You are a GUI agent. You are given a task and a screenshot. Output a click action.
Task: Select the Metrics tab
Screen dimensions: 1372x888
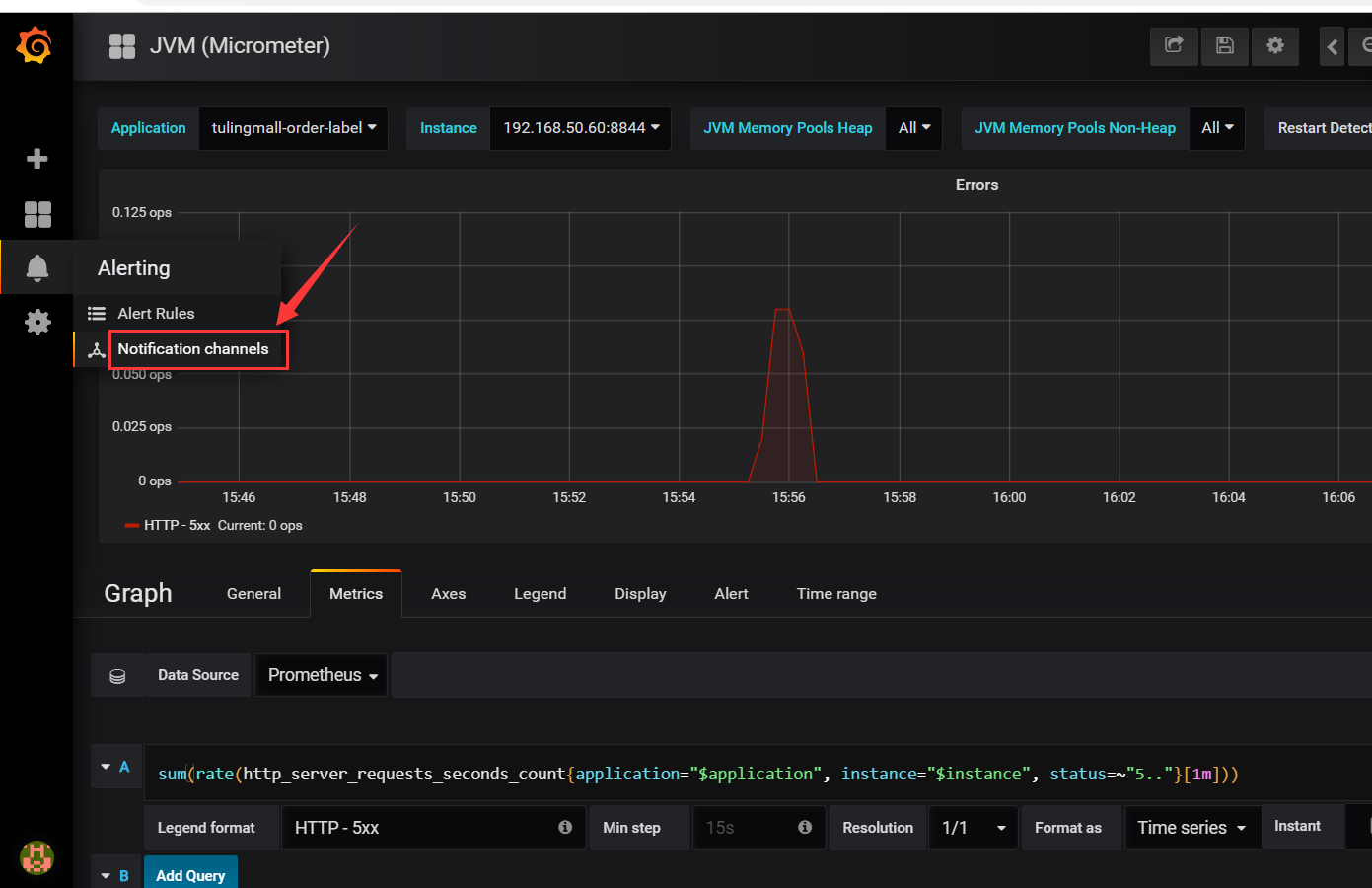click(x=356, y=594)
